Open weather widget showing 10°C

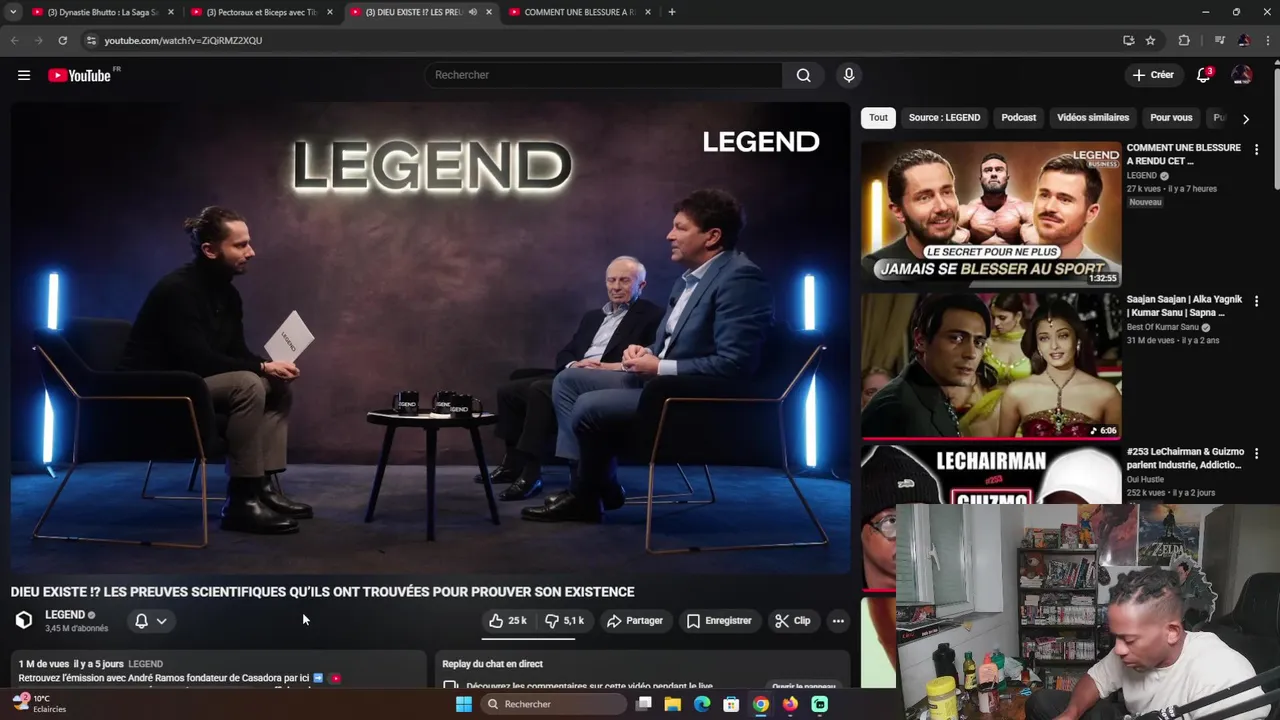pos(38,704)
